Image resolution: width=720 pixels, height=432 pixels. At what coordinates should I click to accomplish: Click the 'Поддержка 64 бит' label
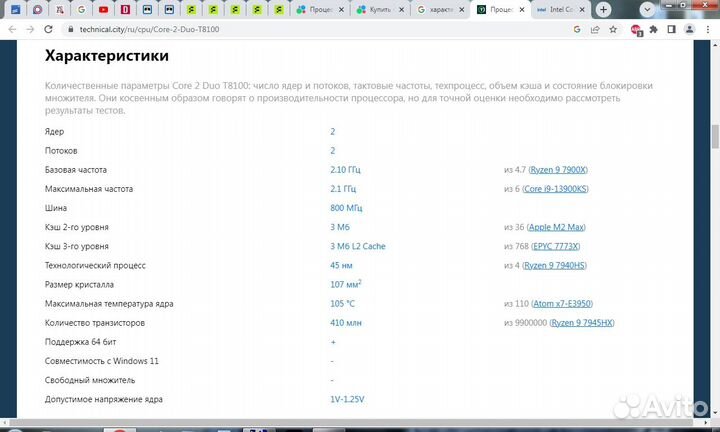tap(80, 342)
